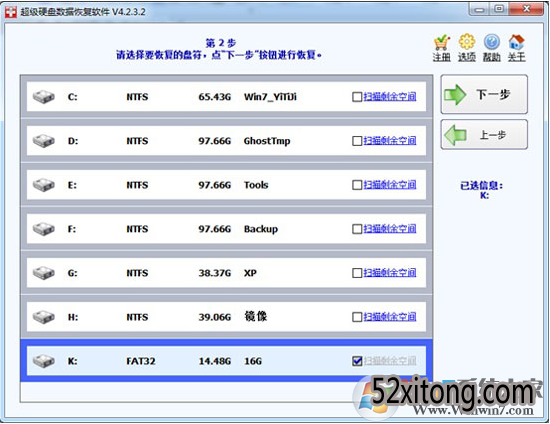
Task: Check the scan free space box for H:
Action: click(x=357, y=317)
